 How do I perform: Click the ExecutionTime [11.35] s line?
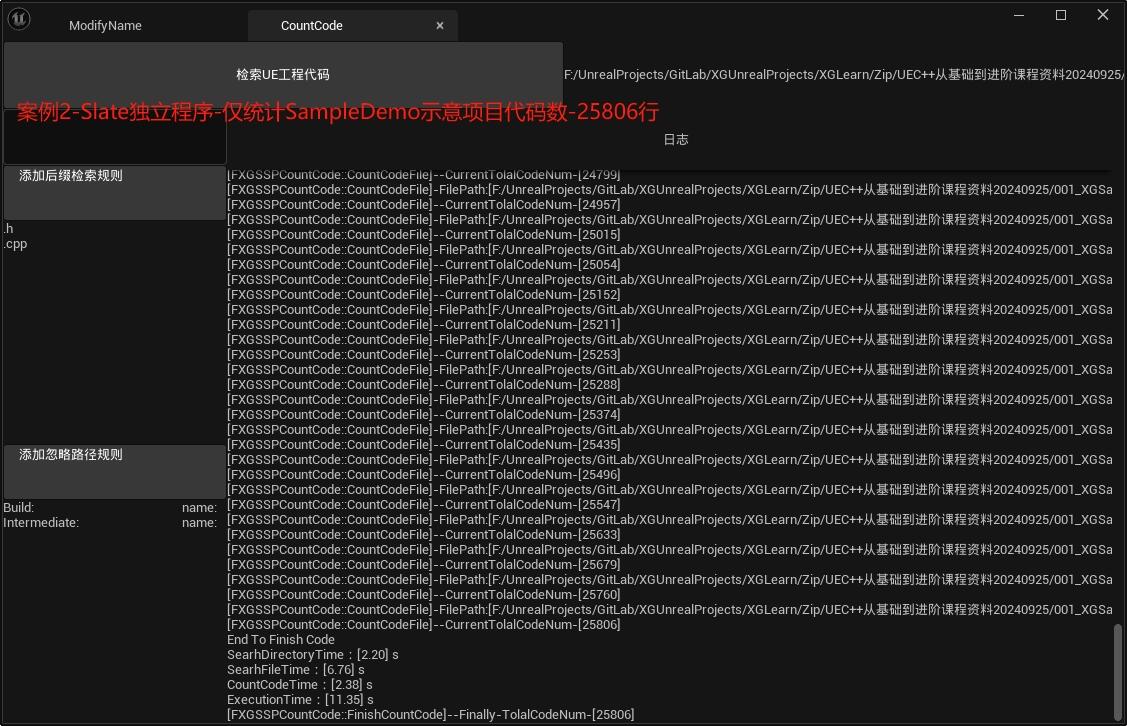(300, 699)
